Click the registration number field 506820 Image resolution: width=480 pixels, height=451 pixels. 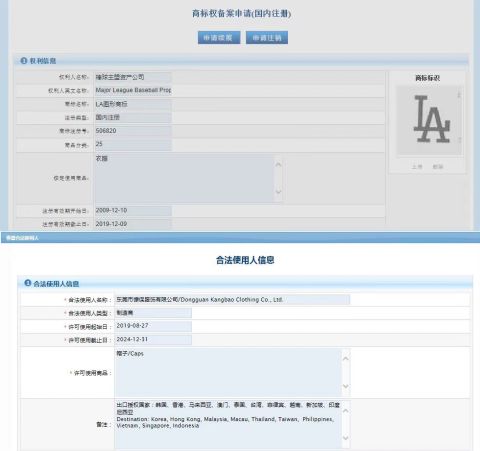tap(133, 131)
